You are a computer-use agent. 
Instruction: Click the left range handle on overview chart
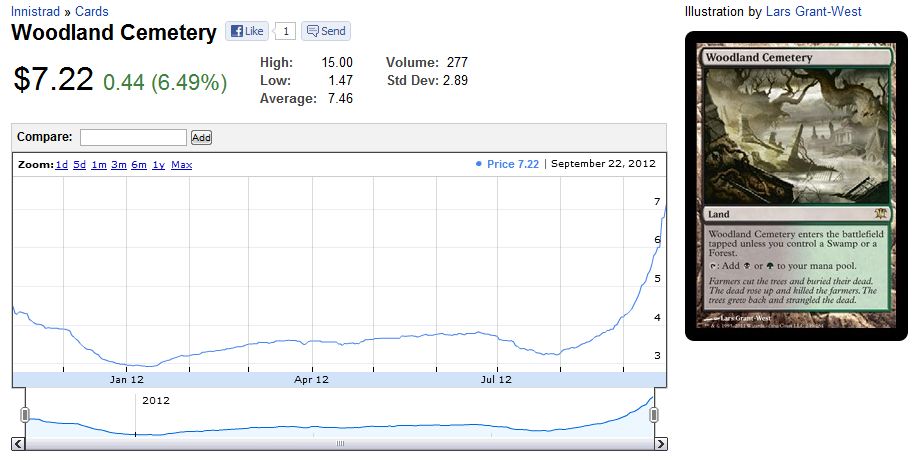pyautogui.click(x=25, y=414)
